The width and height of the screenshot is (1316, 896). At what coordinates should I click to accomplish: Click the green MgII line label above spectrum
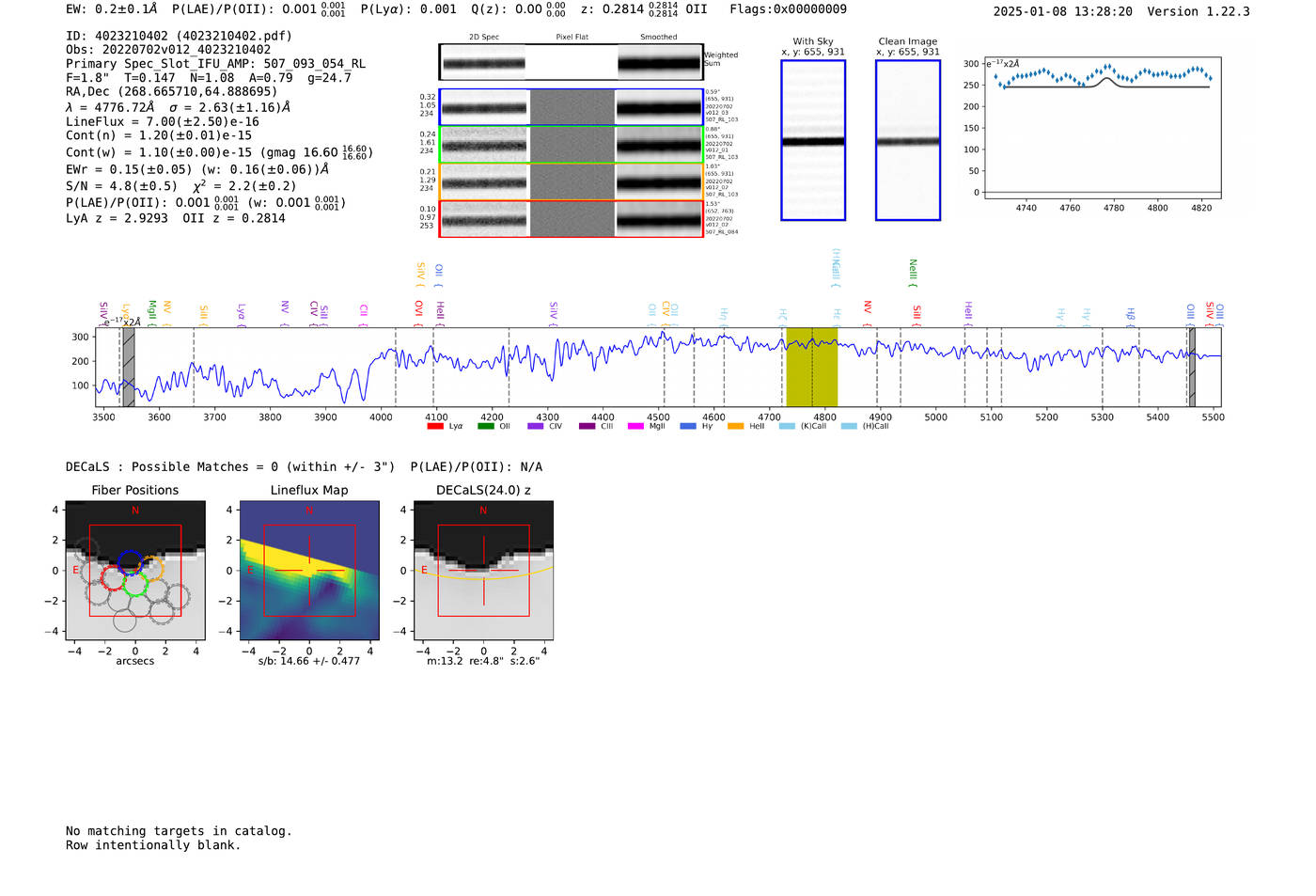point(152,312)
